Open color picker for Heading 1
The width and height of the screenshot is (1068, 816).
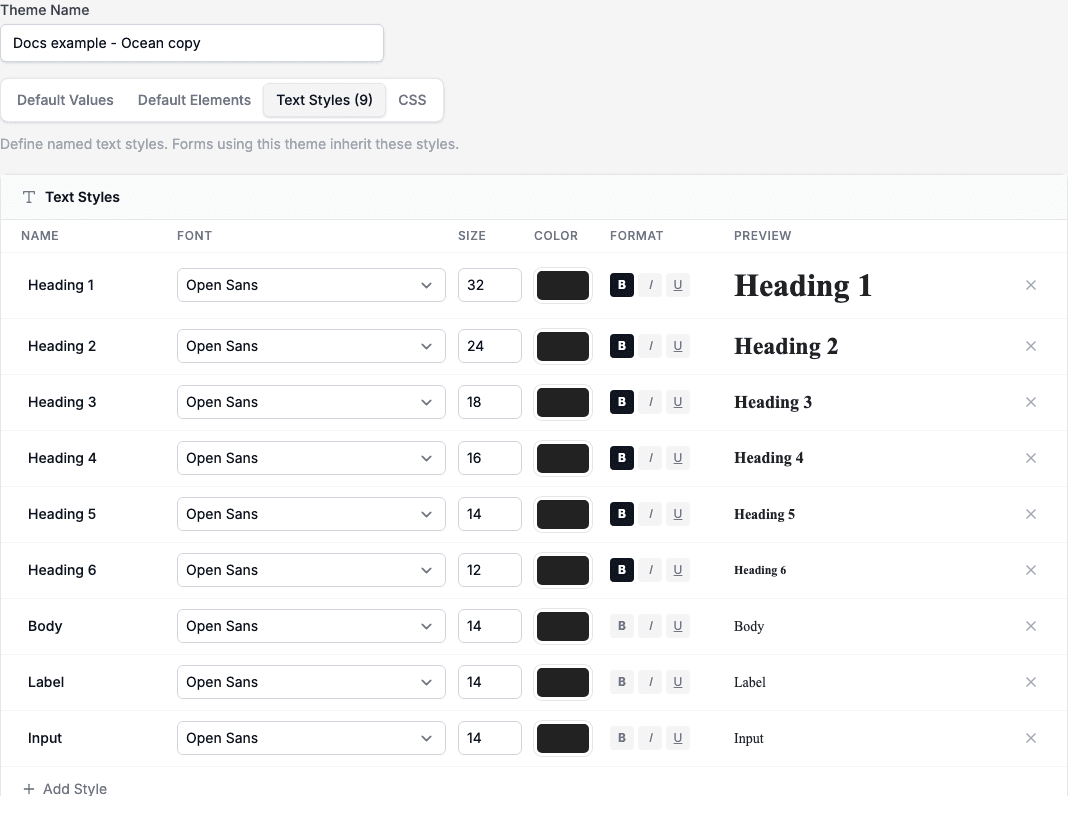coord(563,285)
